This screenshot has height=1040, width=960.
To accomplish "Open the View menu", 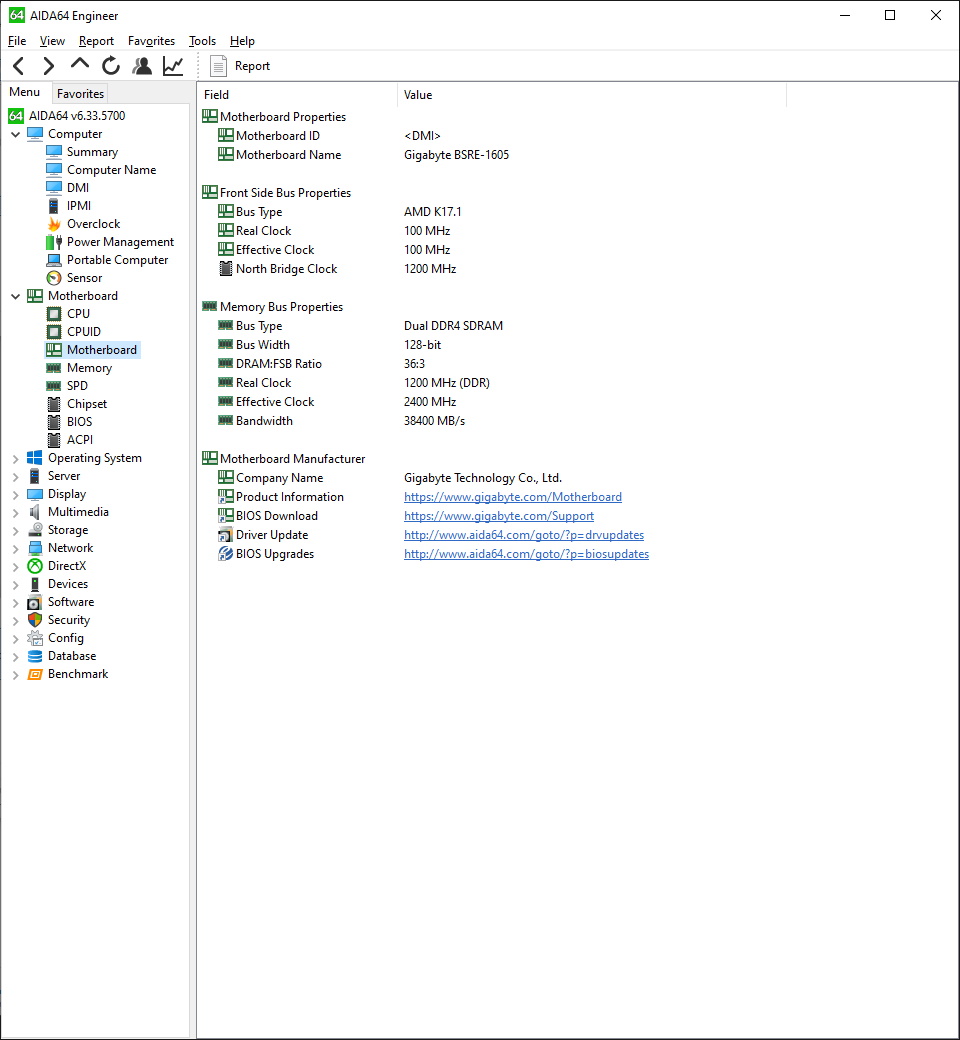I will click(x=52, y=41).
